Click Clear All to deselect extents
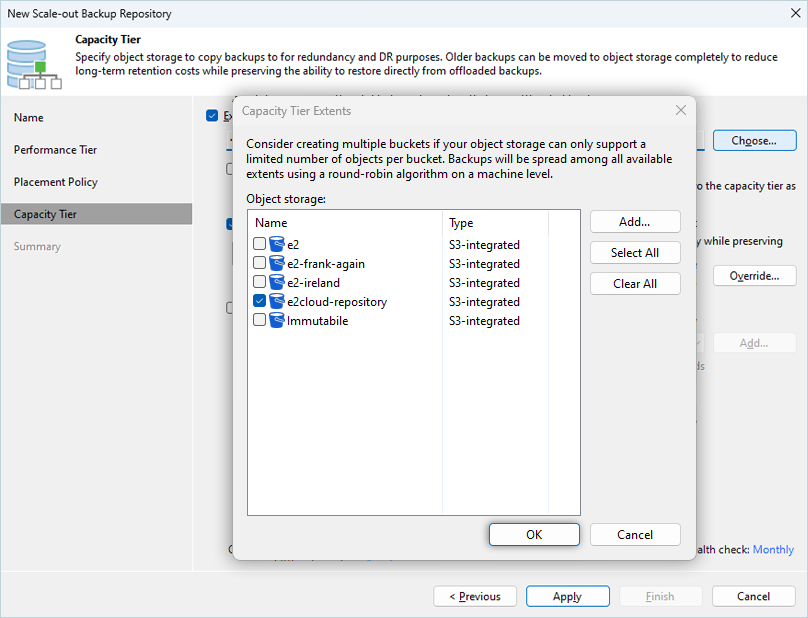This screenshot has width=808, height=618. click(x=635, y=284)
